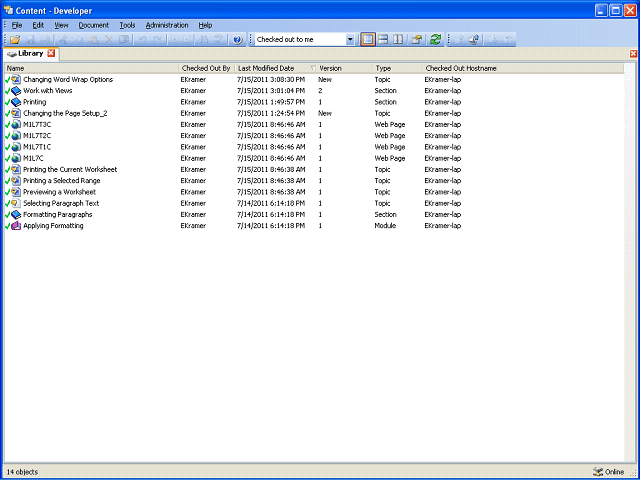Click topic icon of Selecting Paragraph Text
Image resolution: width=640 pixels, height=480 pixels.
tap(16, 203)
